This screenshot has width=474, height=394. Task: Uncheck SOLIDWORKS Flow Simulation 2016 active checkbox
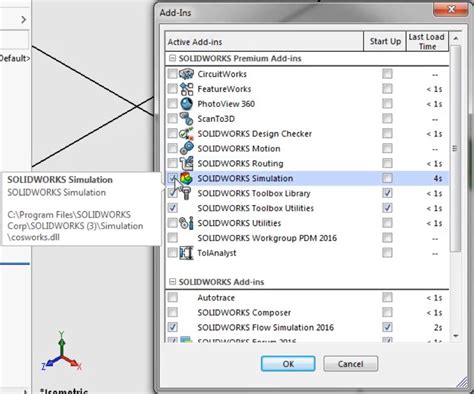pos(172,327)
